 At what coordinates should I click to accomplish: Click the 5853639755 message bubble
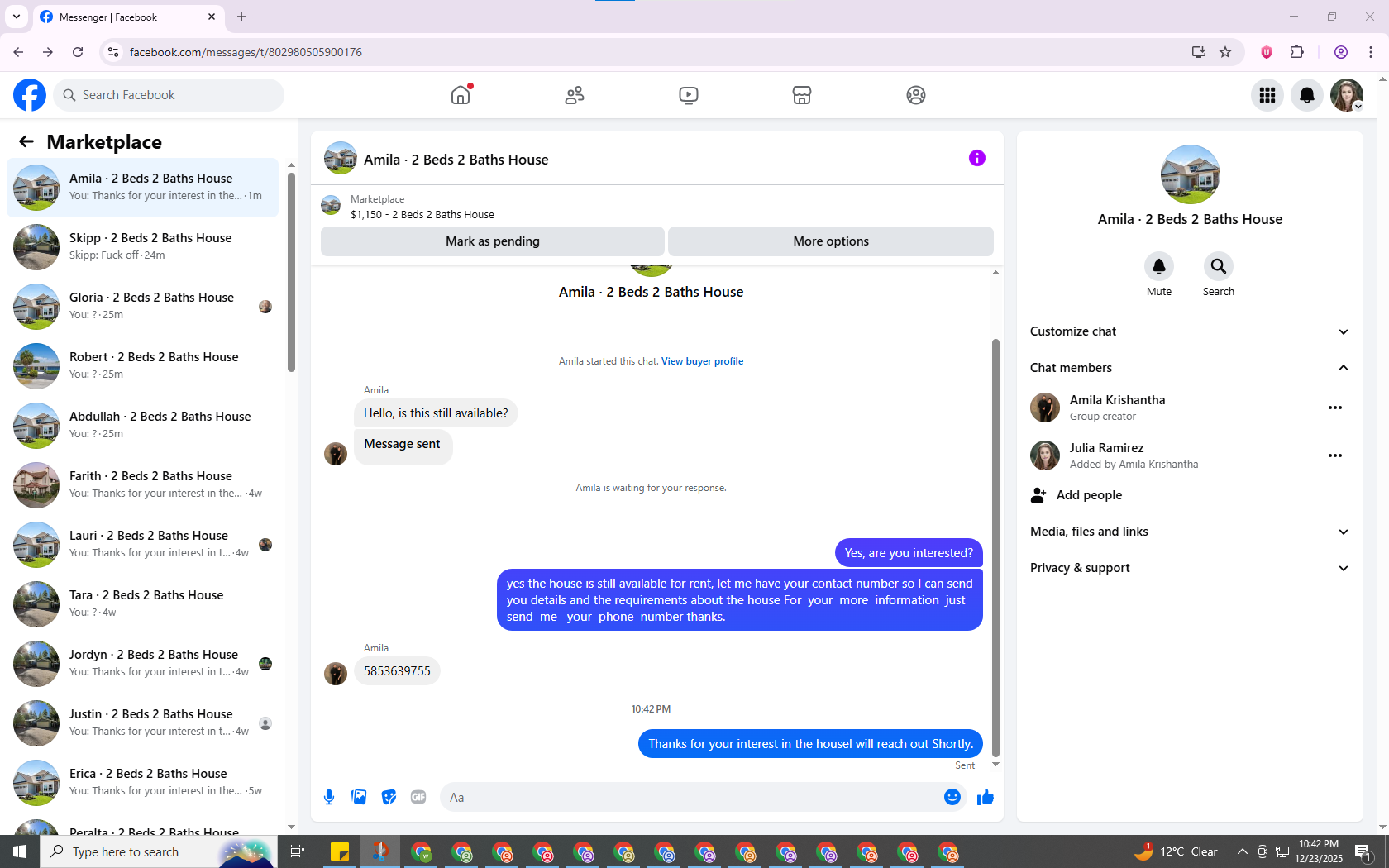tap(397, 671)
